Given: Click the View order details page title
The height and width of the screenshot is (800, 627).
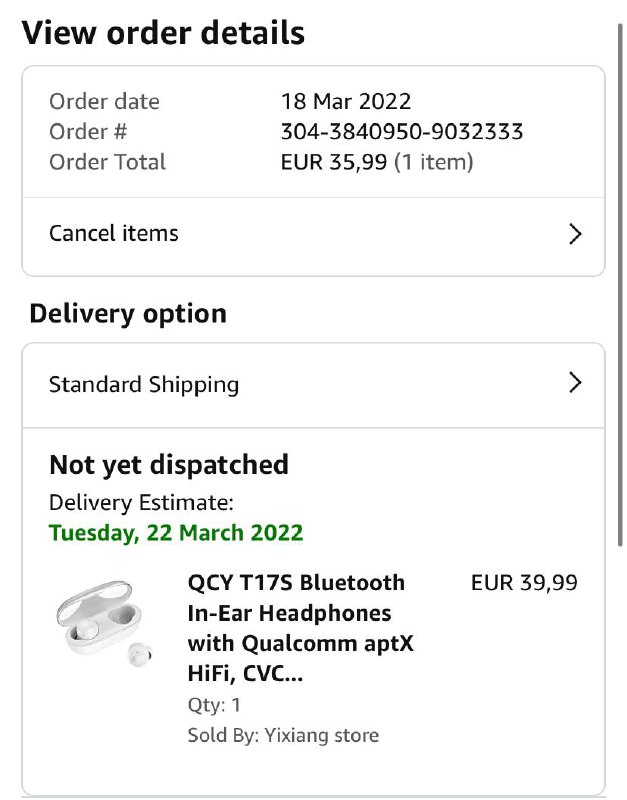Looking at the screenshot, I should tap(163, 33).
